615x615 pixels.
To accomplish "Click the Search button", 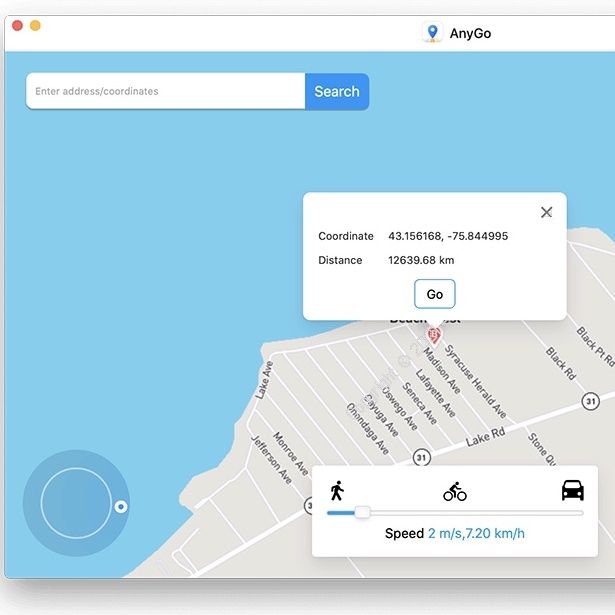I will [337, 91].
